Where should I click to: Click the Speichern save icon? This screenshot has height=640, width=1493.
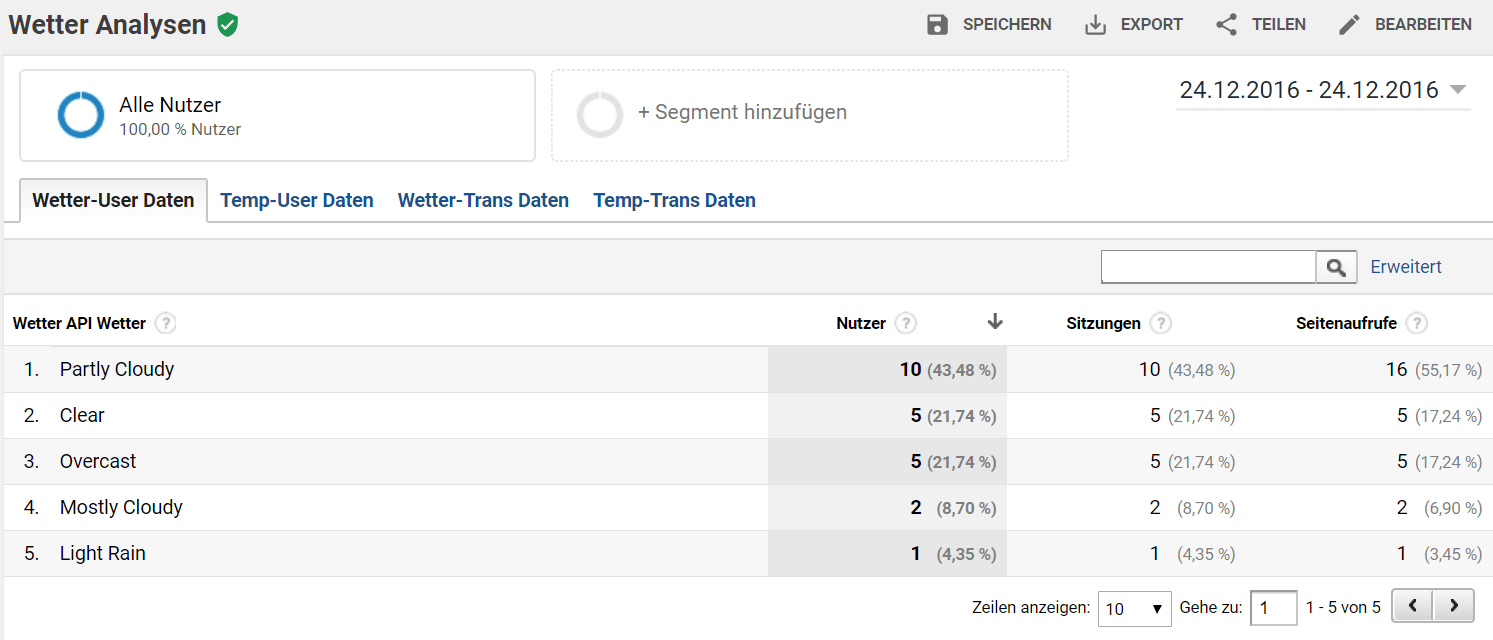[937, 25]
